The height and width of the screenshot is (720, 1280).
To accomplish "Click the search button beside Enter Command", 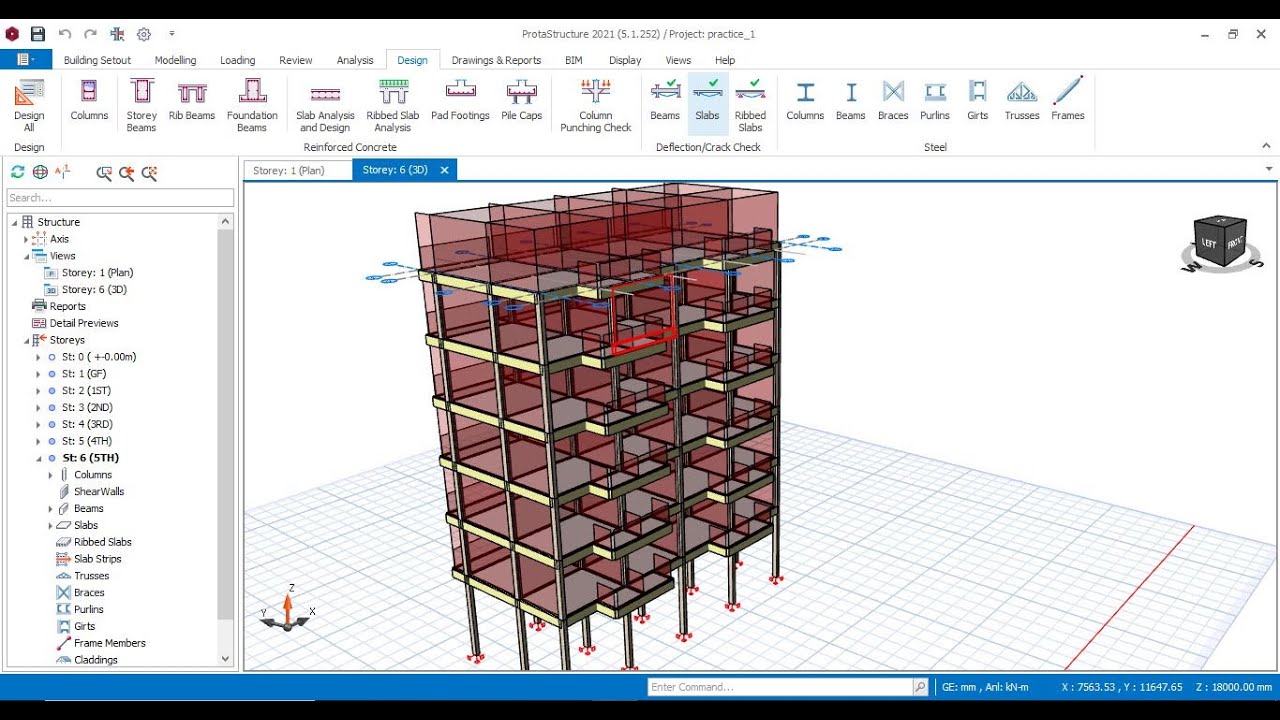I will [x=920, y=687].
